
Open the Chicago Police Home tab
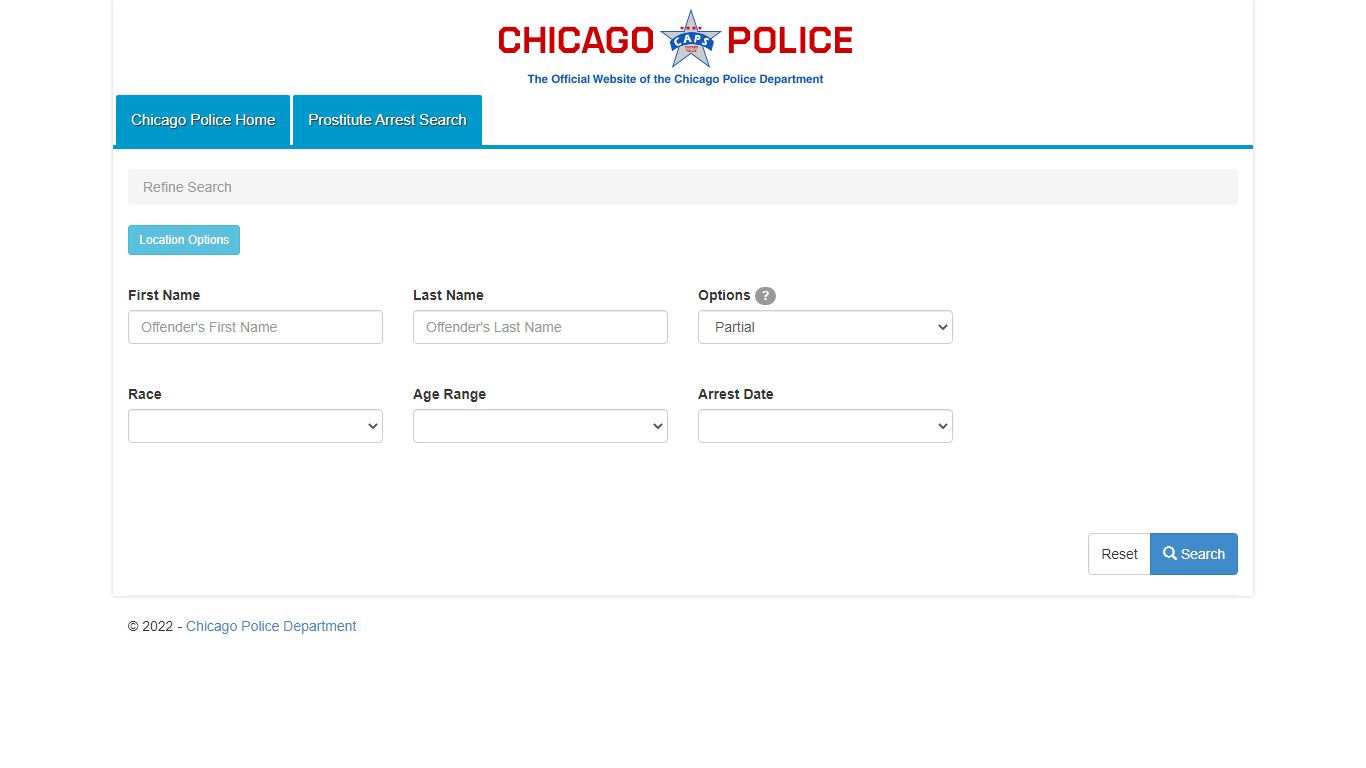(x=203, y=120)
